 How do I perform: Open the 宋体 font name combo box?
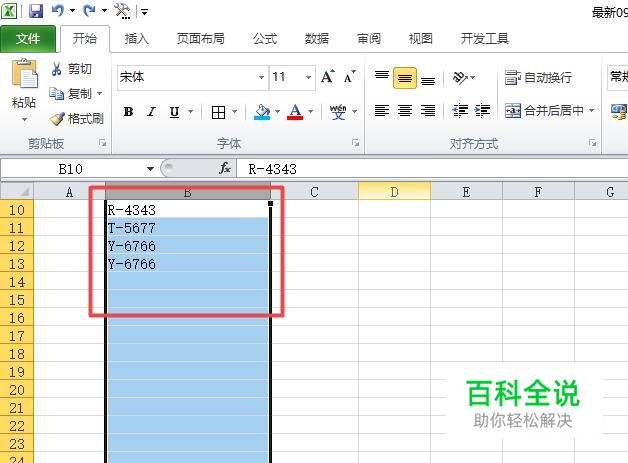192,77
